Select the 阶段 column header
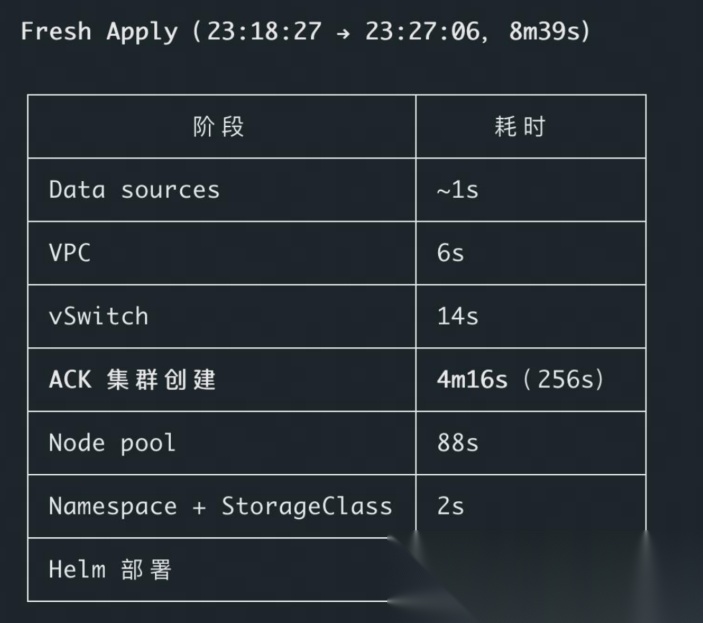This screenshot has height=623, width=703. [219, 126]
